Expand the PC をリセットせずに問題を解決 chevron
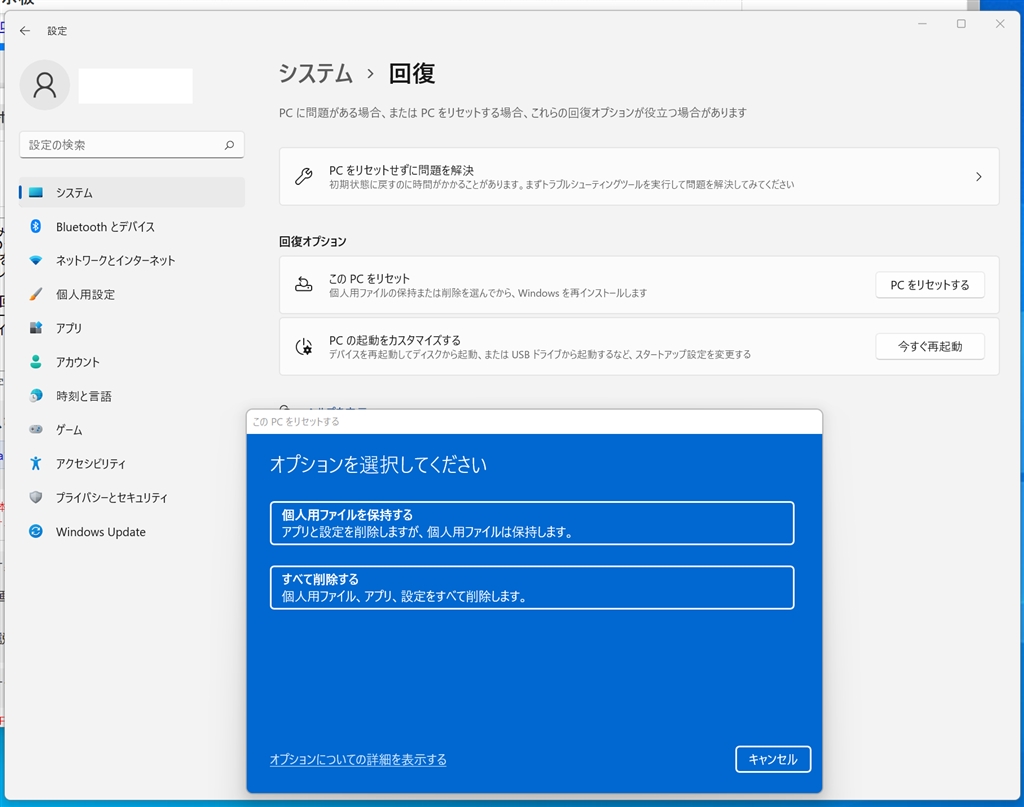1024x807 pixels. point(978,176)
